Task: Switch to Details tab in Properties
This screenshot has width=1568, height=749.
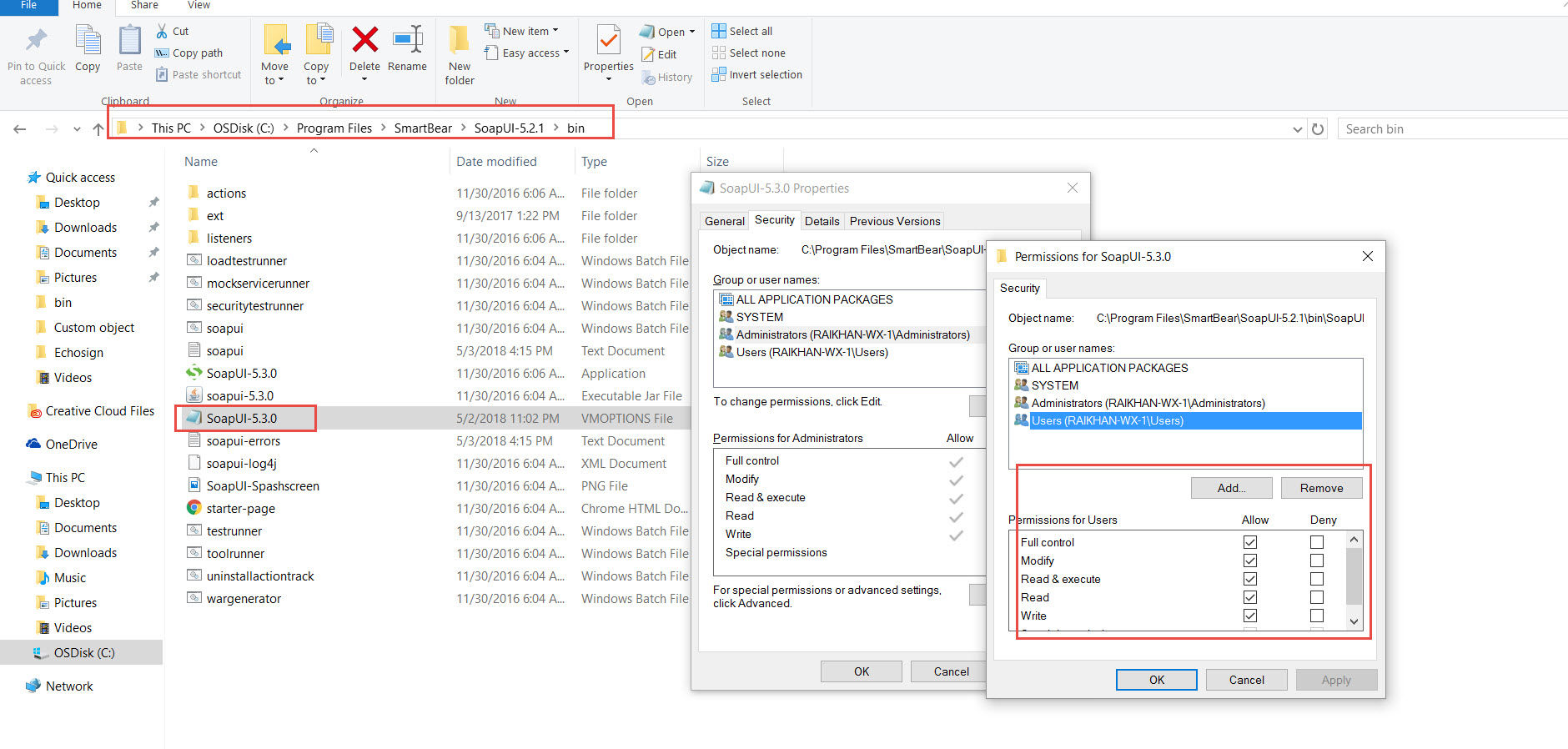Action: click(822, 221)
